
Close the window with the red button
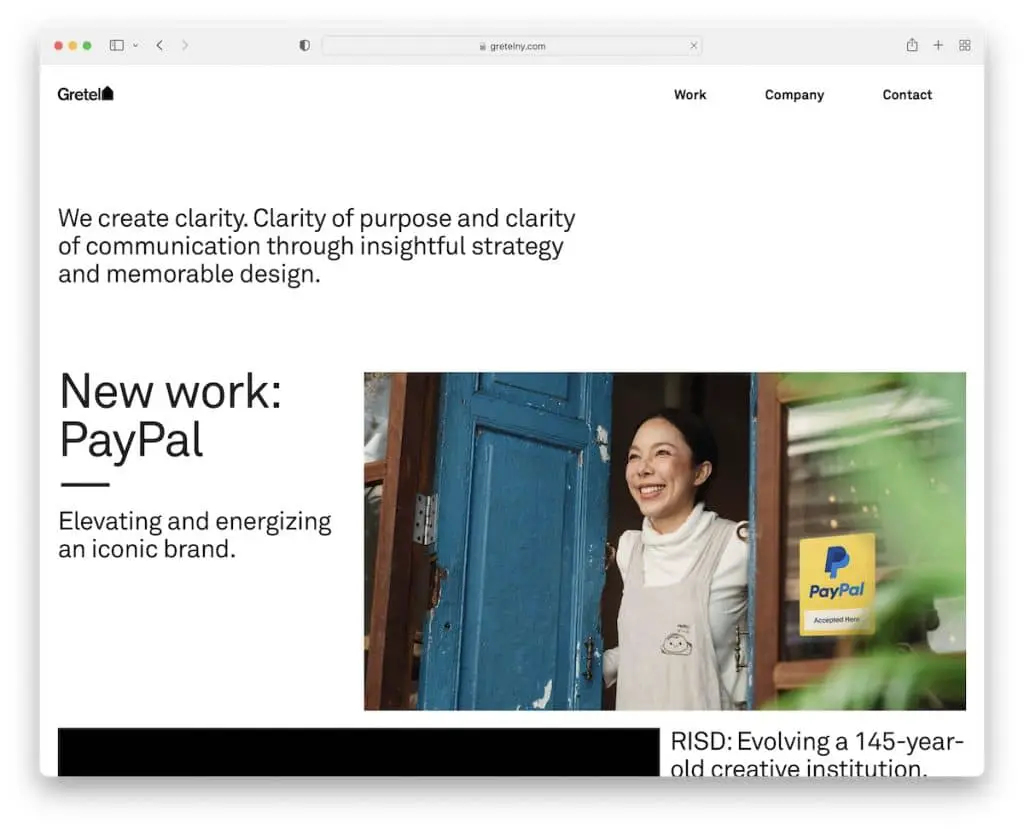(x=58, y=46)
